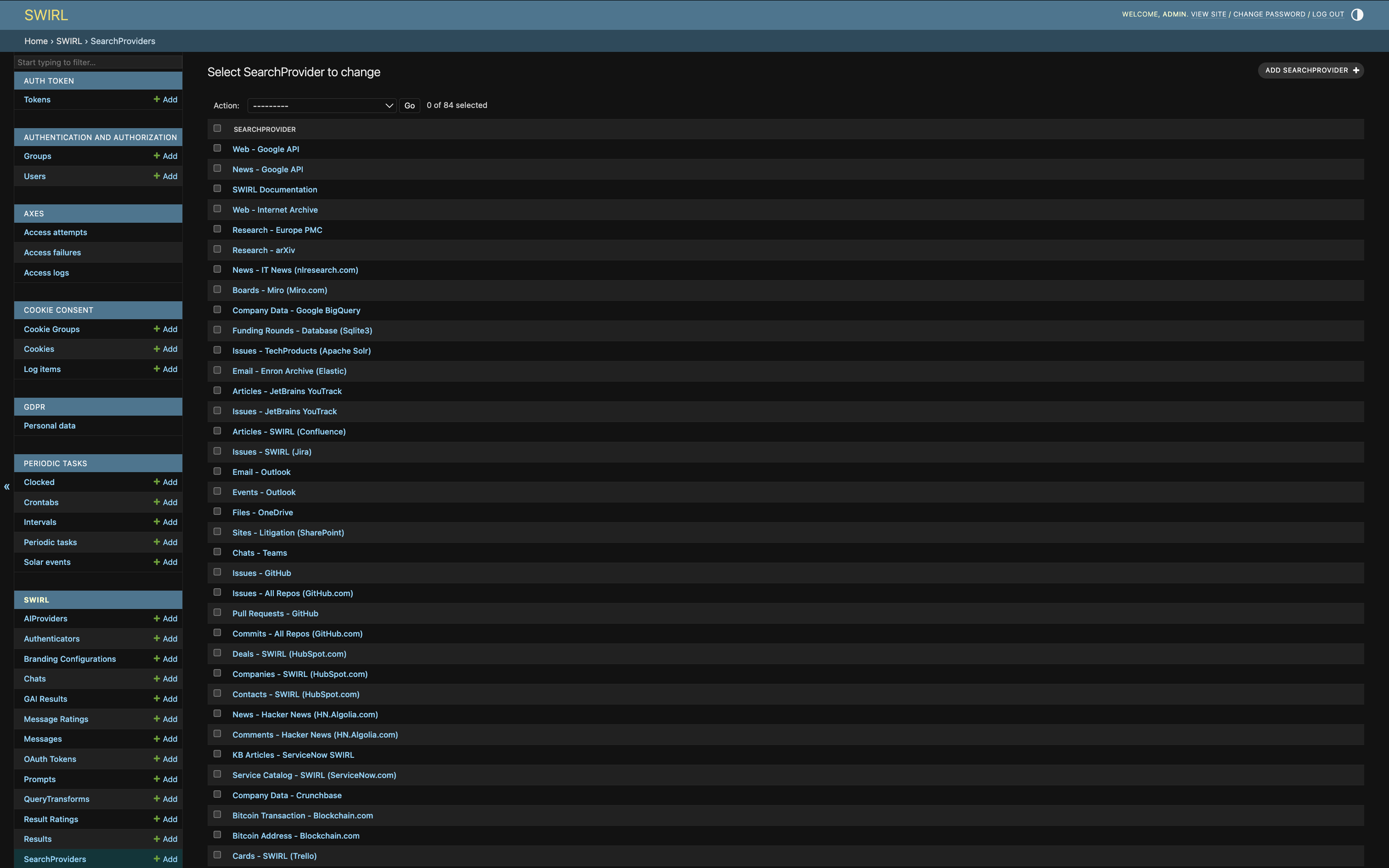Open the Action dropdown

(322, 105)
